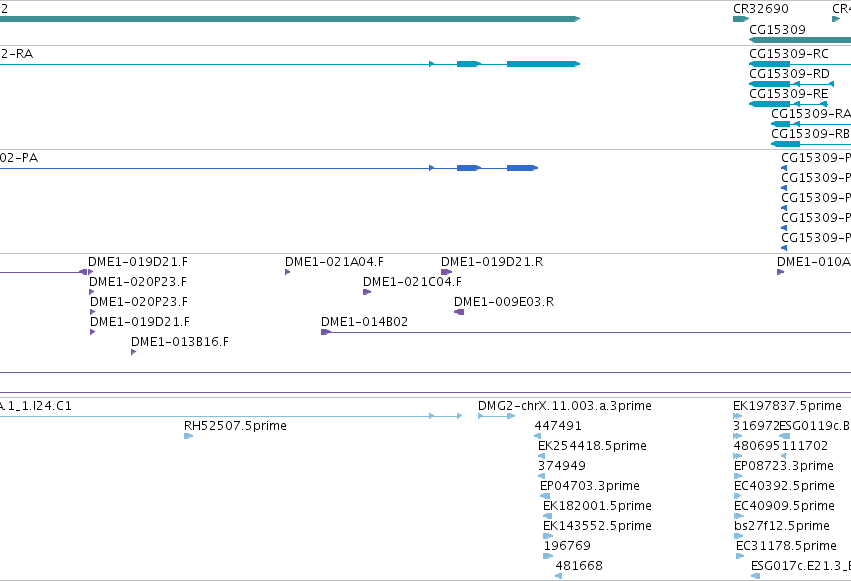
Task: Open the EK182001.5prime EST label
Action: coord(597,506)
